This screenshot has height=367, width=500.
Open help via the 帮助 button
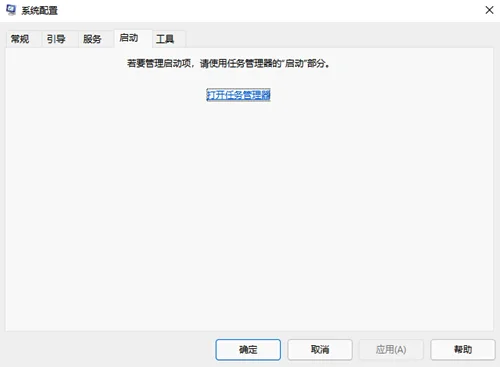click(x=463, y=350)
